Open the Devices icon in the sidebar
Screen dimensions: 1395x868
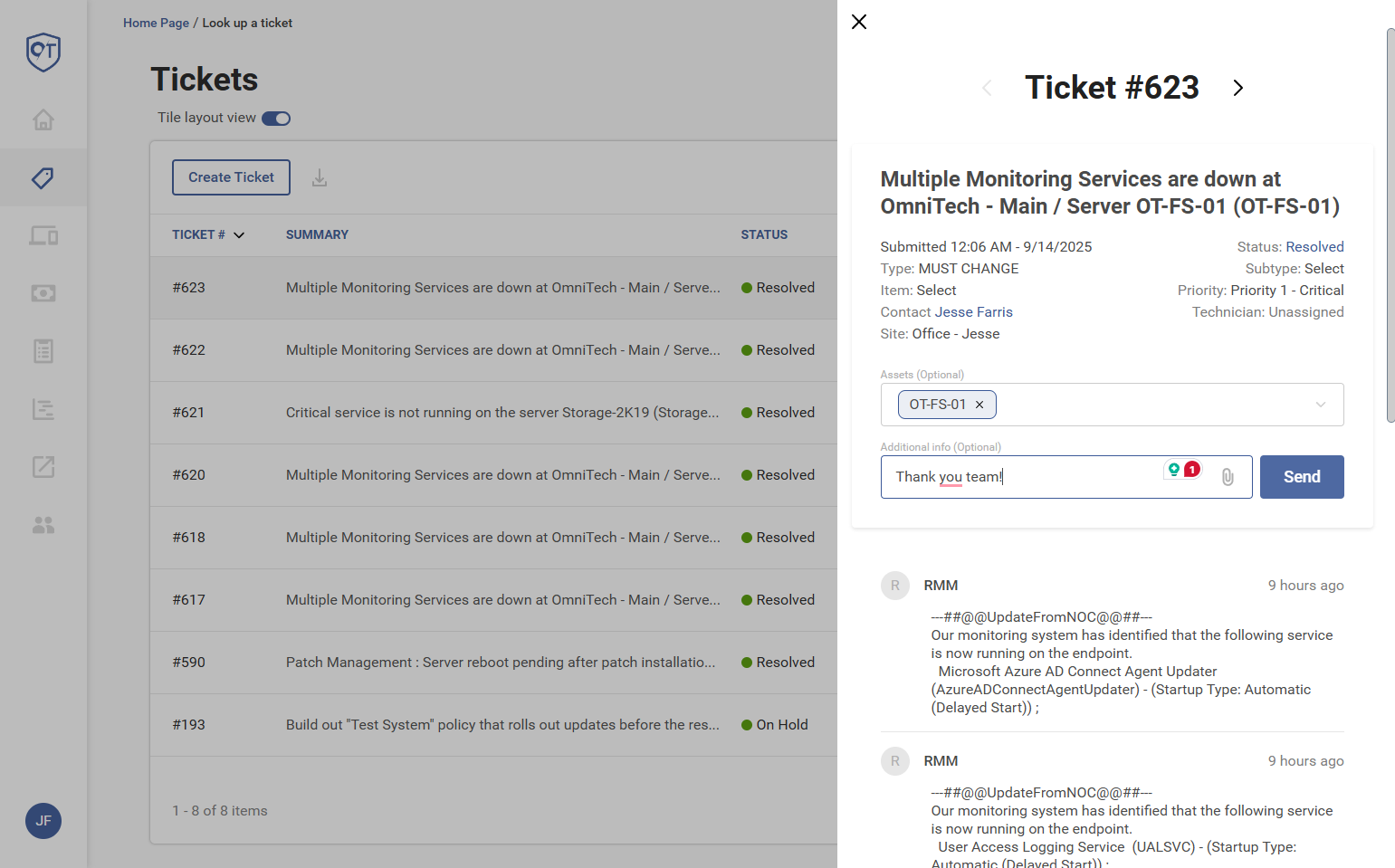coord(43,235)
